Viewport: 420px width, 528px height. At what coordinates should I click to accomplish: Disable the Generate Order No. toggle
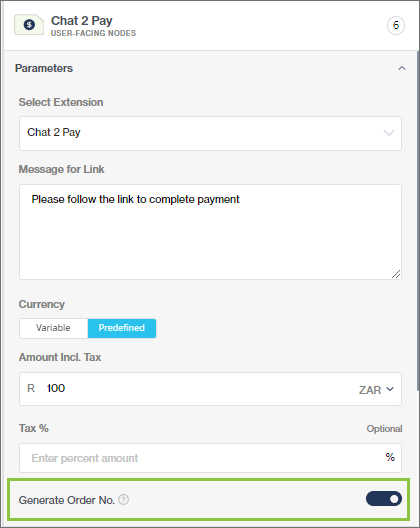click(x=384, y=499)
